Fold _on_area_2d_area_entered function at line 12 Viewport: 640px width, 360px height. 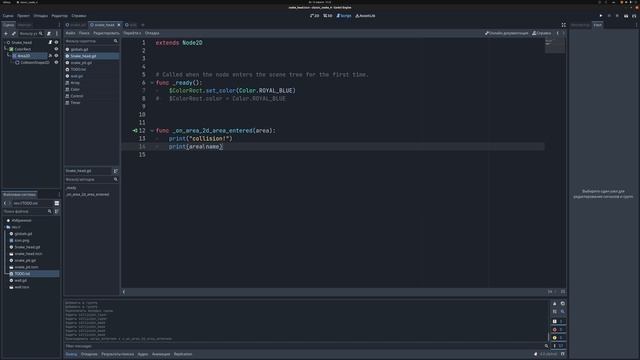tap(152, 131)
